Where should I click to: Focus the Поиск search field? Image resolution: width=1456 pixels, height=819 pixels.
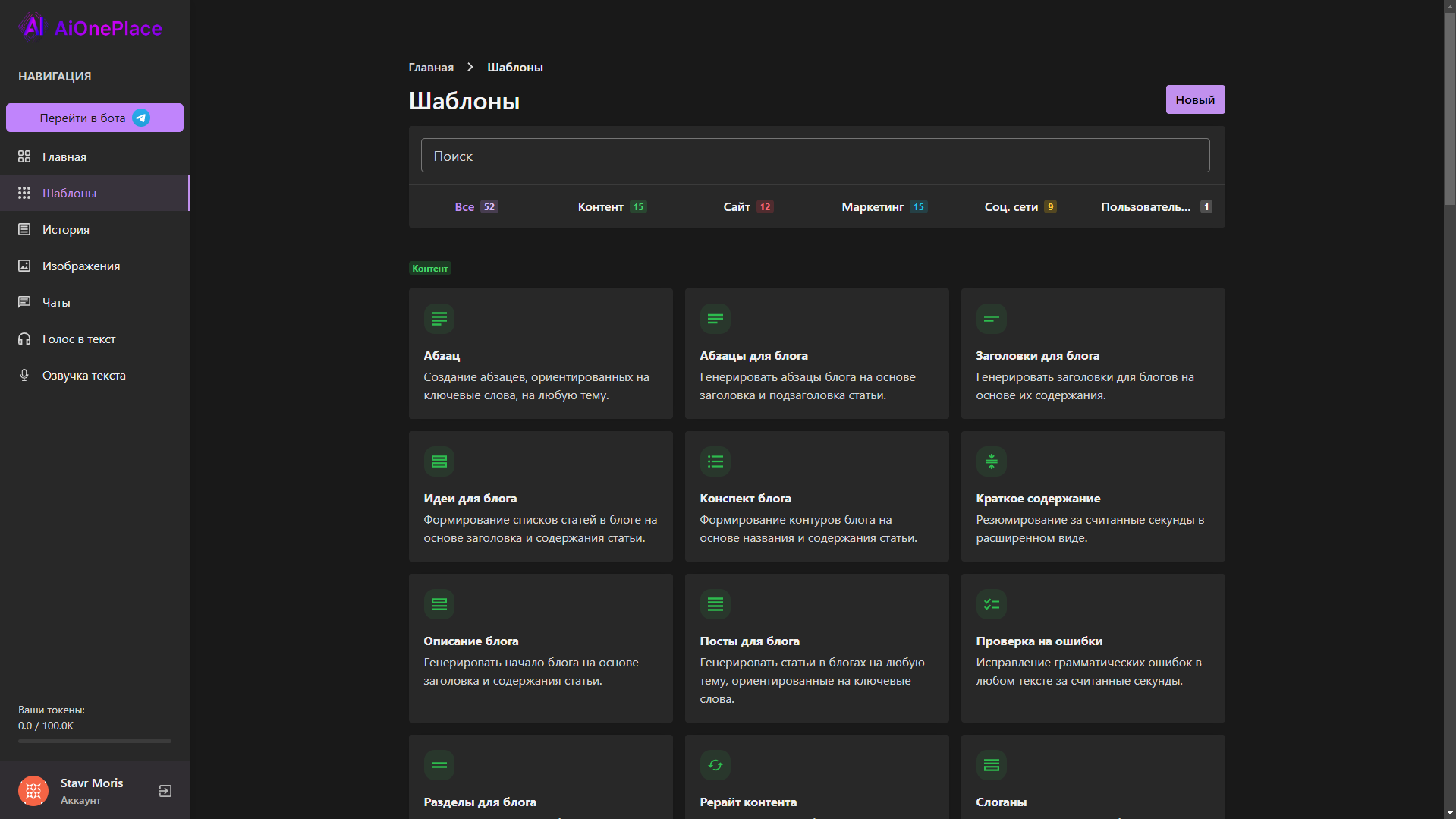pyautogui.click(x=815, y=156)
